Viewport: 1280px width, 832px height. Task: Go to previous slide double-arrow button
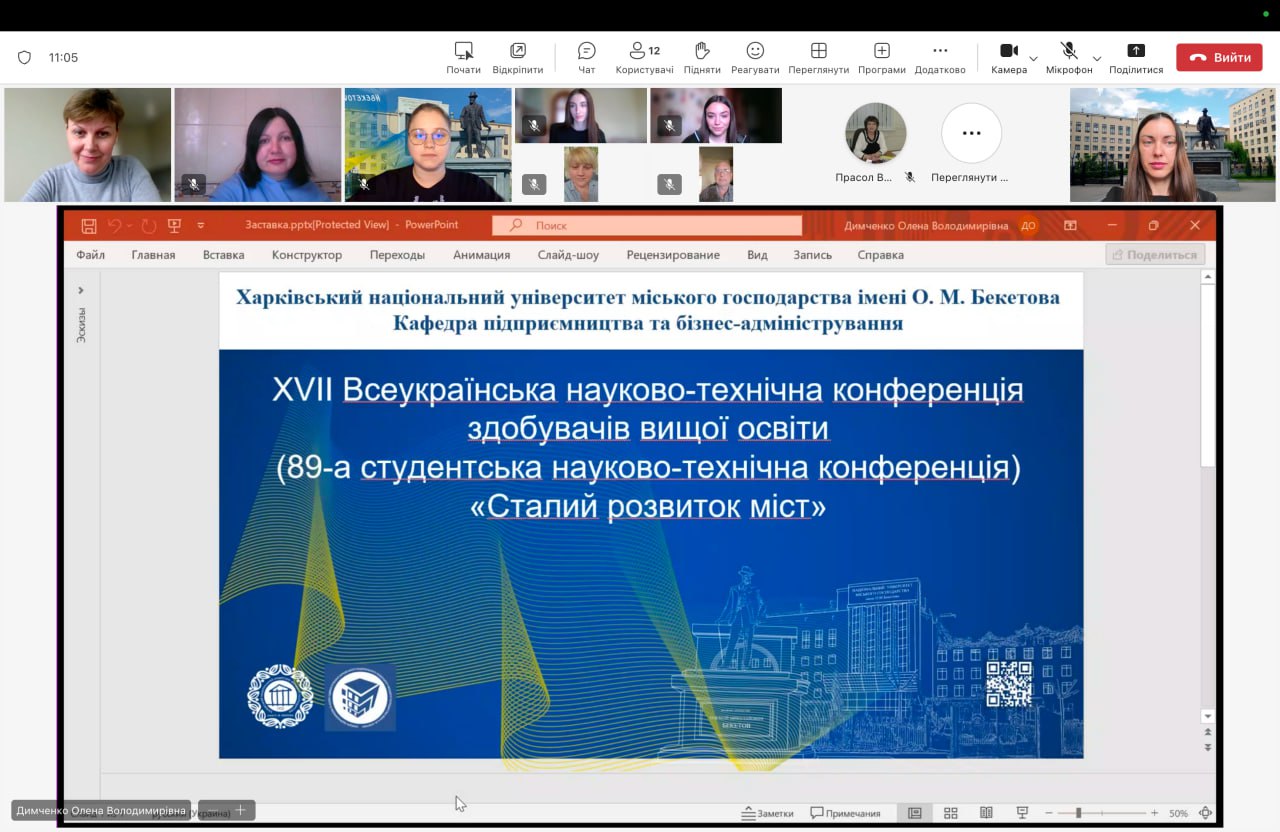coord(1208,733)
